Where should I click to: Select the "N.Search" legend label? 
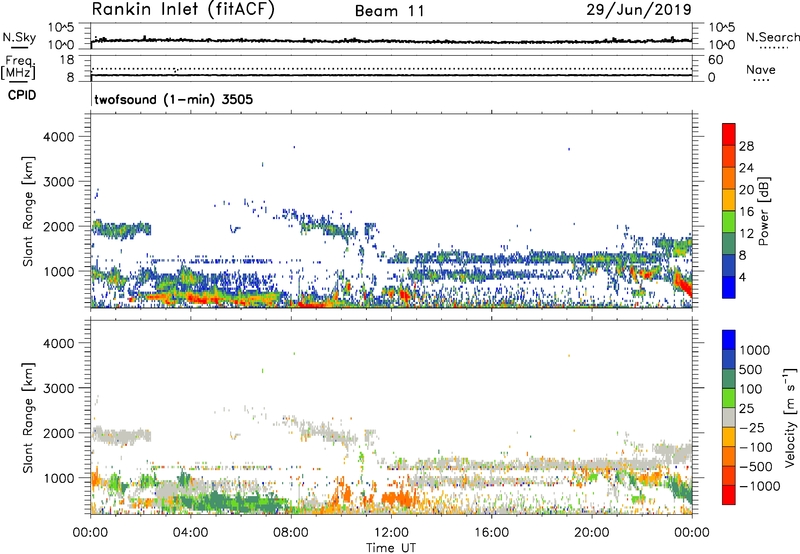pyautogui.click(x=772, y=37)
